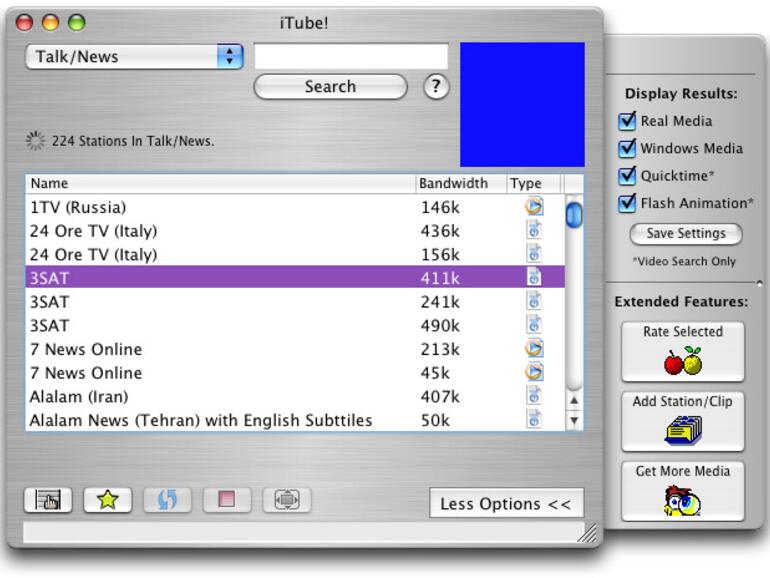The image size is (770, 578).
Task: Click the Less Options << button
Action: (x=506, y=503)
